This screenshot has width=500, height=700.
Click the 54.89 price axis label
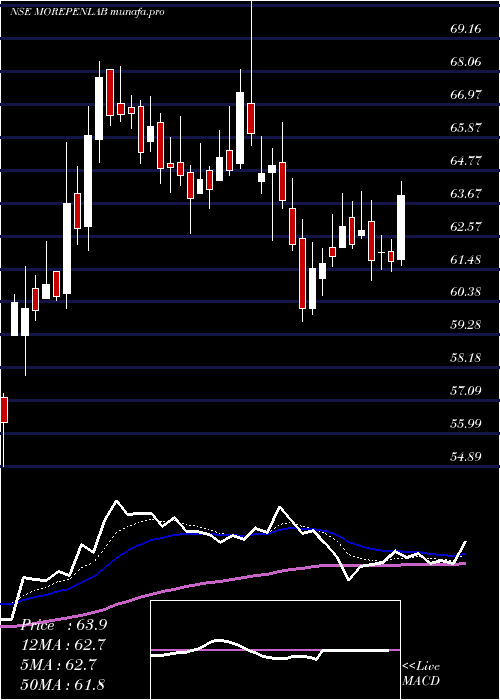[466, 456]
